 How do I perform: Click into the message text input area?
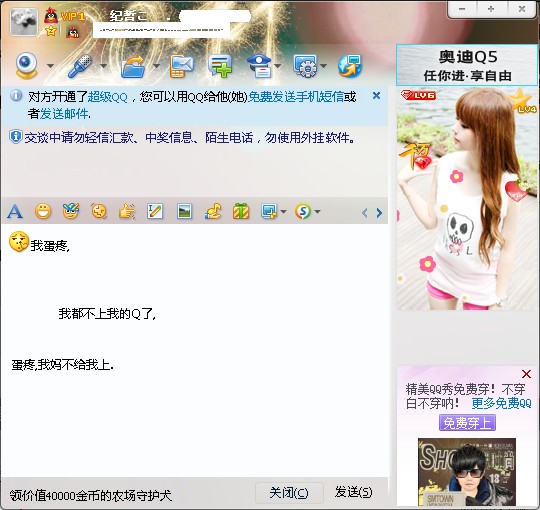[x=195, y=350]
